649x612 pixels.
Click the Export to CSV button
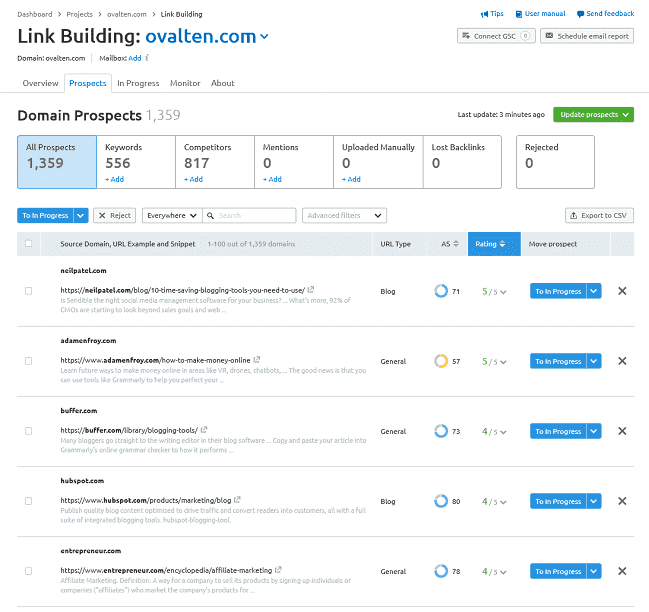(599, 216)
